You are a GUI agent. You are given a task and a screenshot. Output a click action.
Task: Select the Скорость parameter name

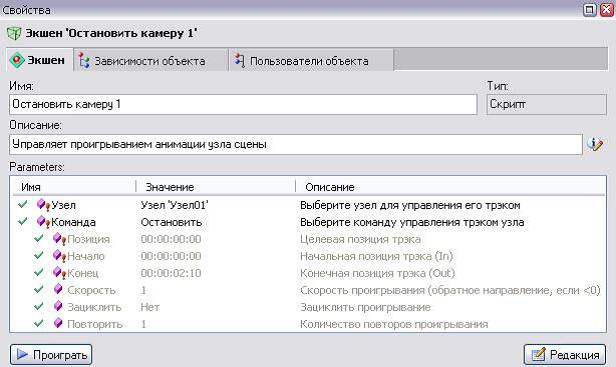click(x=91, y=290)
